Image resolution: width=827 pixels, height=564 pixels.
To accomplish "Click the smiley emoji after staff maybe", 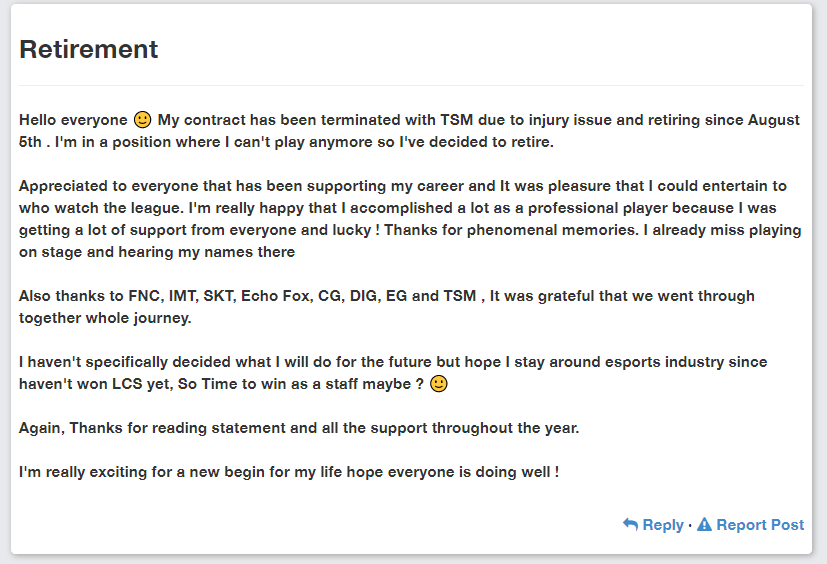I will coord(439,384).
